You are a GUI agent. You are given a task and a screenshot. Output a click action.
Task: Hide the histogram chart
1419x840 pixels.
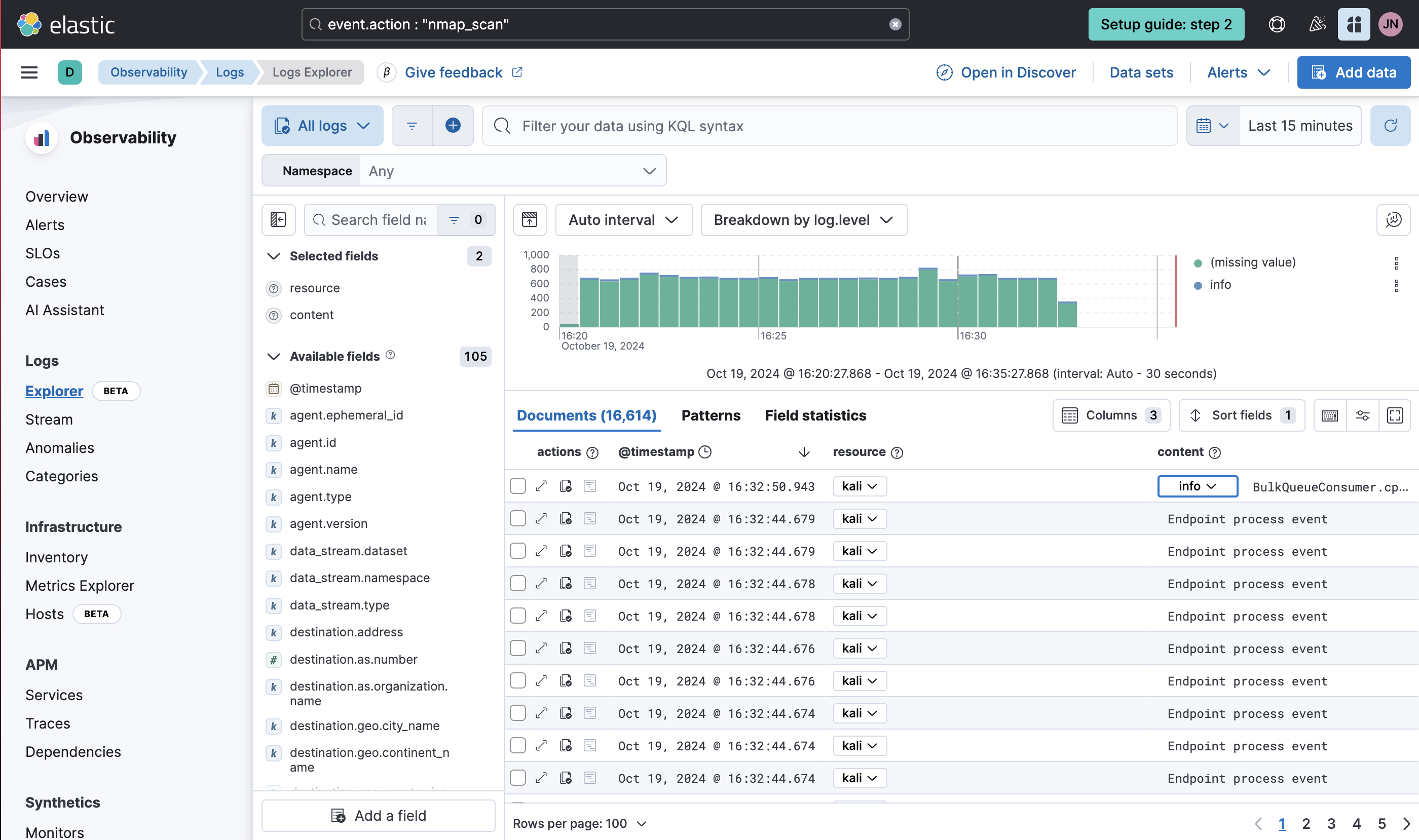[x=530, y=219]
